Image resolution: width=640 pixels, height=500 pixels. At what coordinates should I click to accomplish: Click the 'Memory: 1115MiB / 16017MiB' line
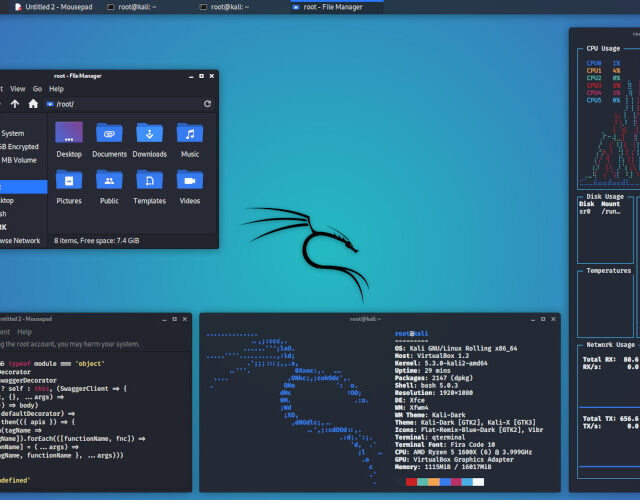pyautogui.click(x=443, y=467)
